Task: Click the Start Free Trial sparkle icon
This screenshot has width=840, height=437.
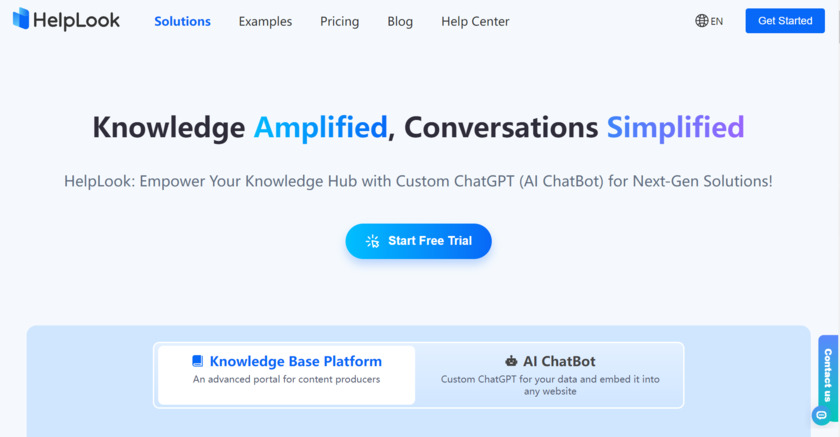Action: 372,241
